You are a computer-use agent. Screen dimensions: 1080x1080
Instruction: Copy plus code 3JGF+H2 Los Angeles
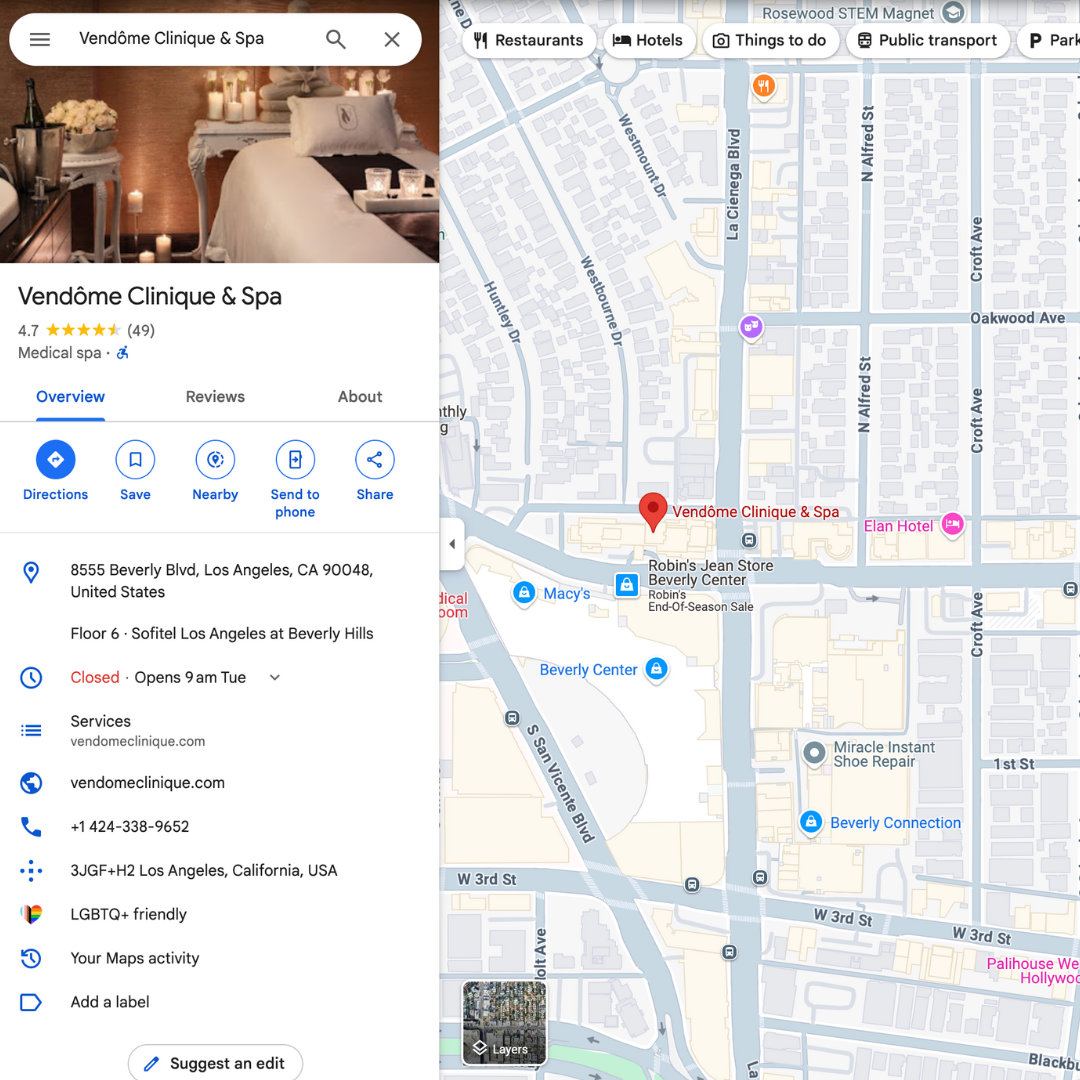pyautogui.click(x=204, y=871)
